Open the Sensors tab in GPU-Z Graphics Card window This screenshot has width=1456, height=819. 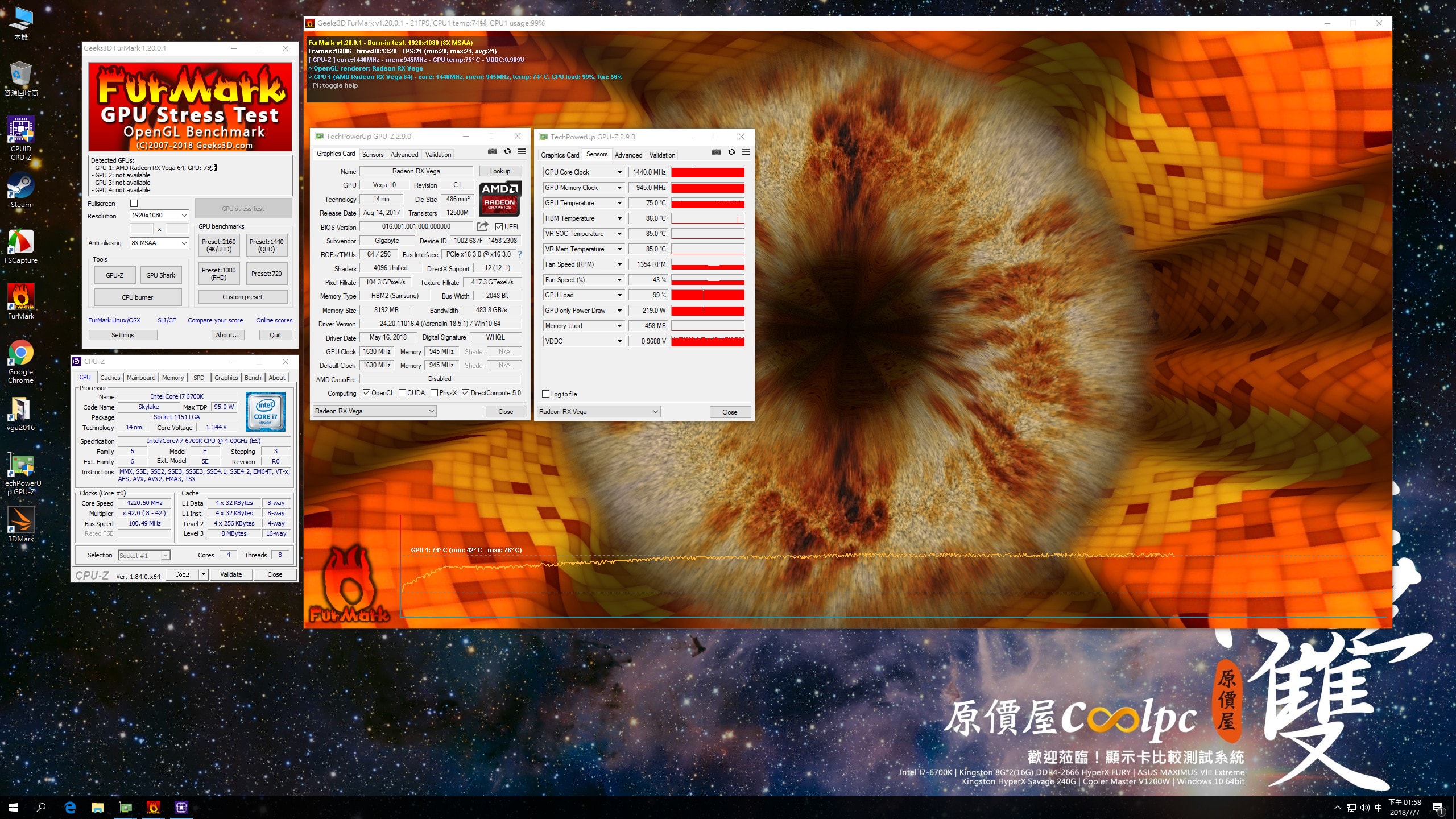[373, 155]
